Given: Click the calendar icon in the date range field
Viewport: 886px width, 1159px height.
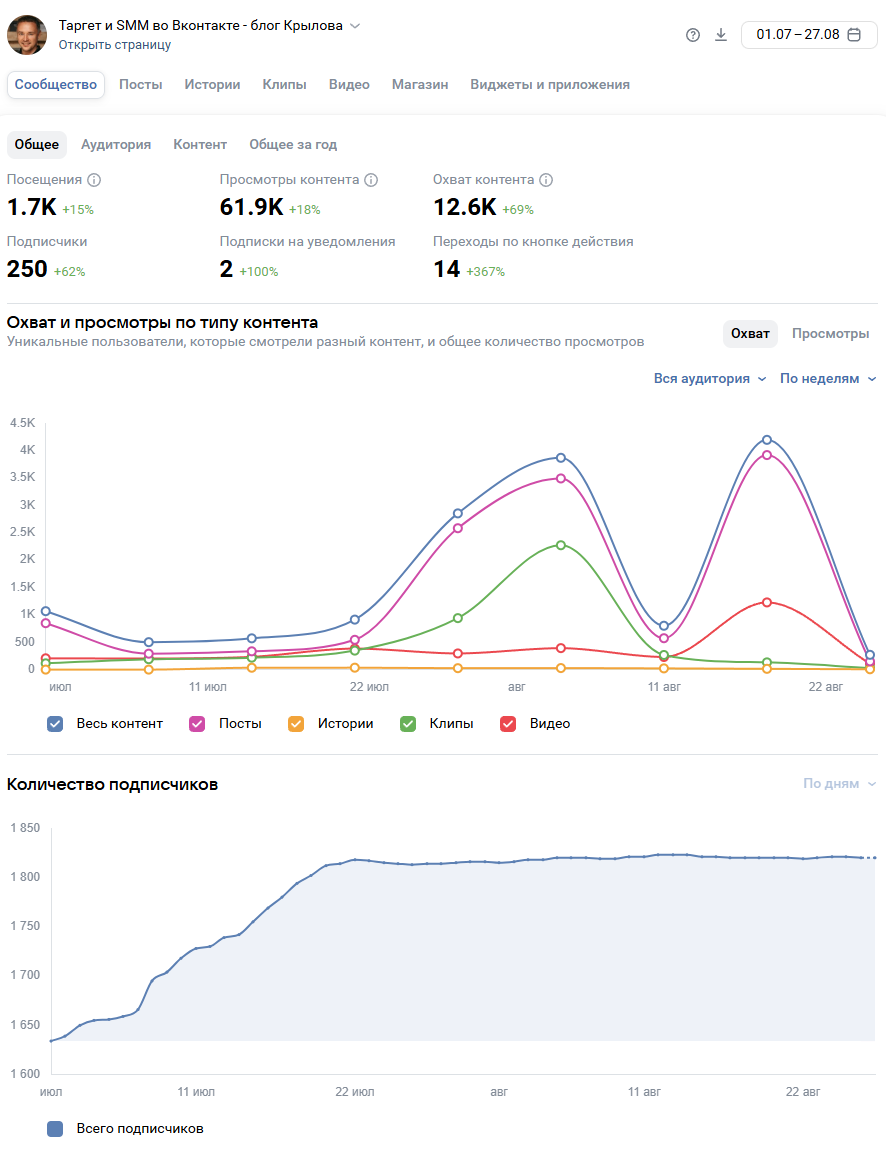Looking at the screenshot, I should 854,35.
